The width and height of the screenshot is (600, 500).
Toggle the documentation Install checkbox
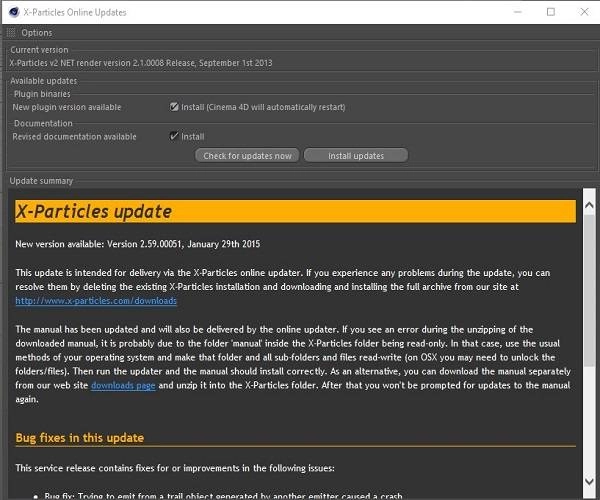point(174,136)
